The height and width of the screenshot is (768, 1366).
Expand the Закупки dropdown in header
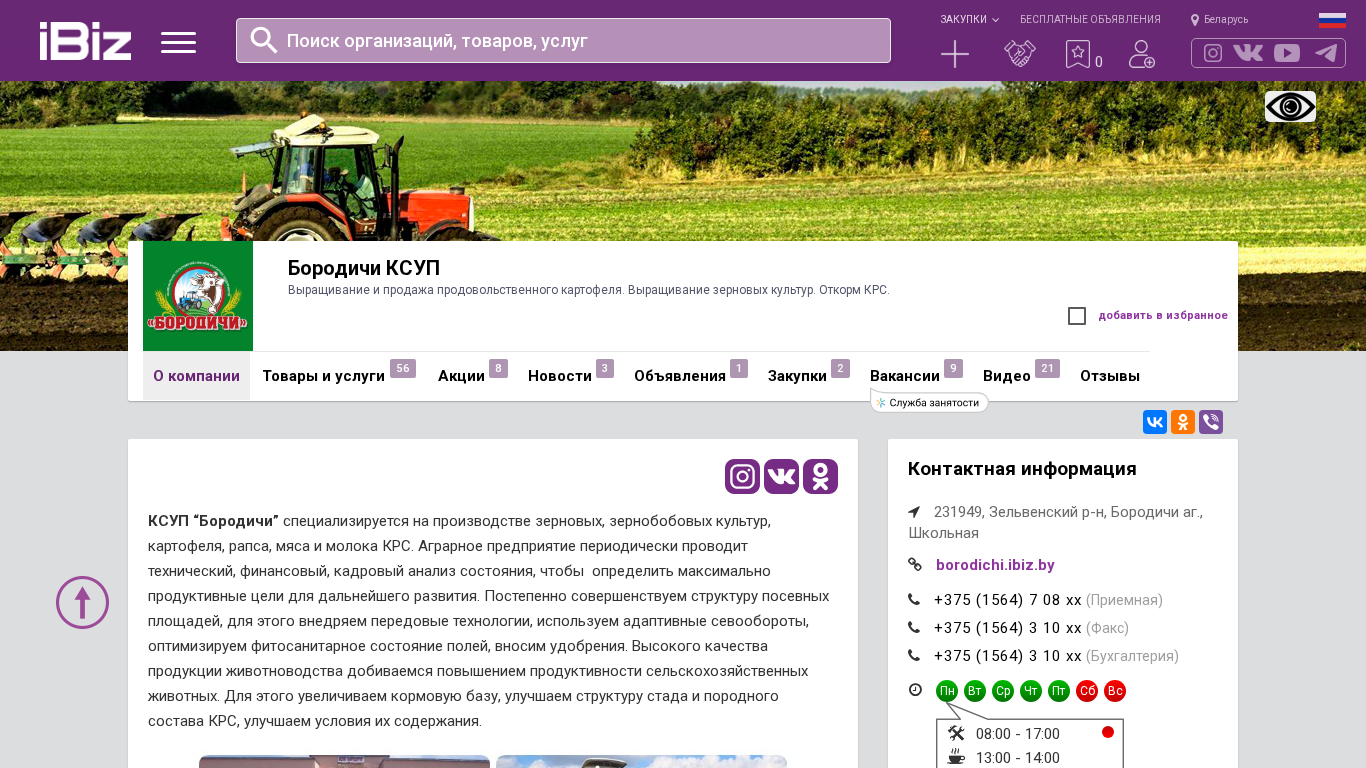969,20
